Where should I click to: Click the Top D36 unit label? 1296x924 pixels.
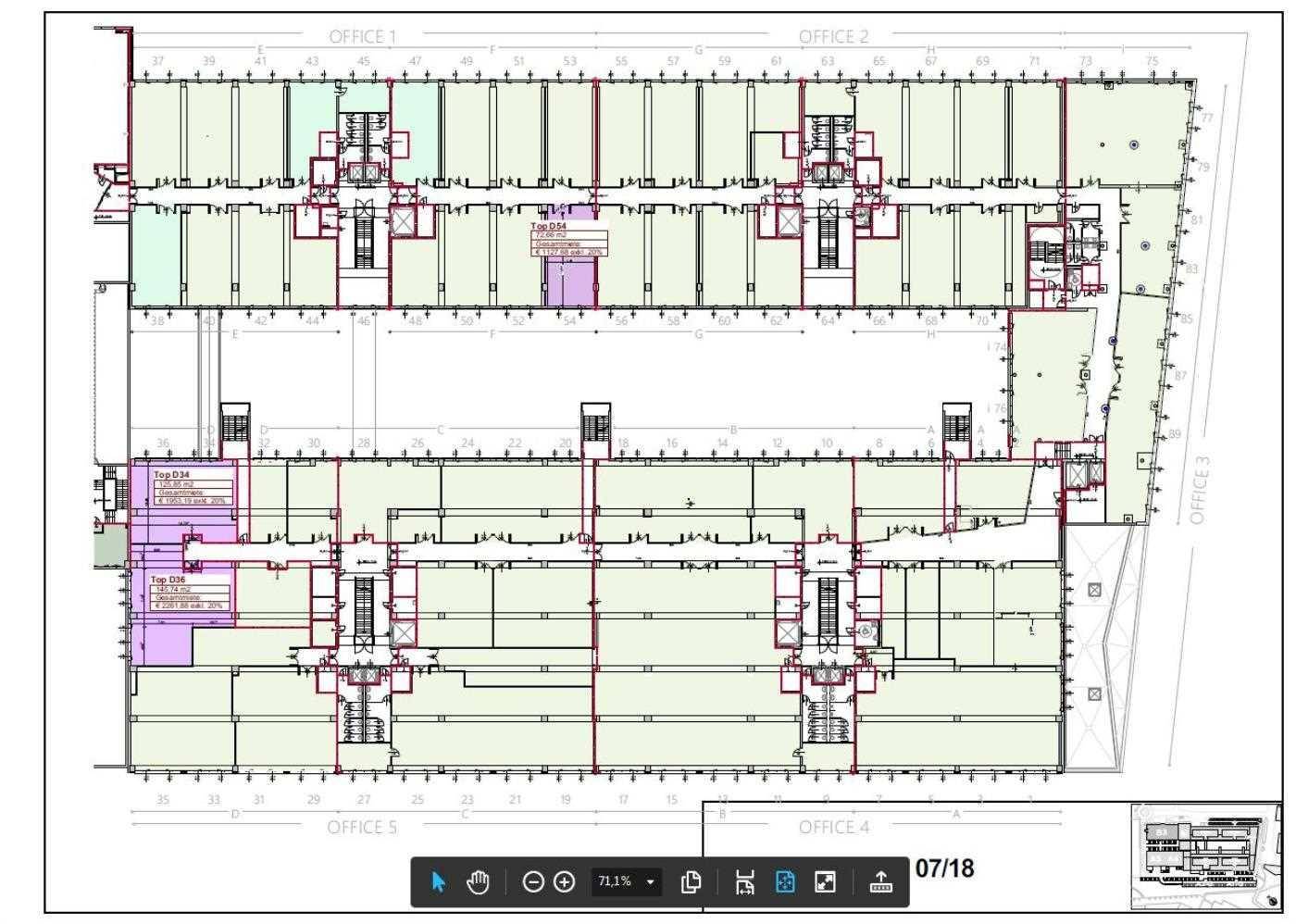(x=168, y=580)
